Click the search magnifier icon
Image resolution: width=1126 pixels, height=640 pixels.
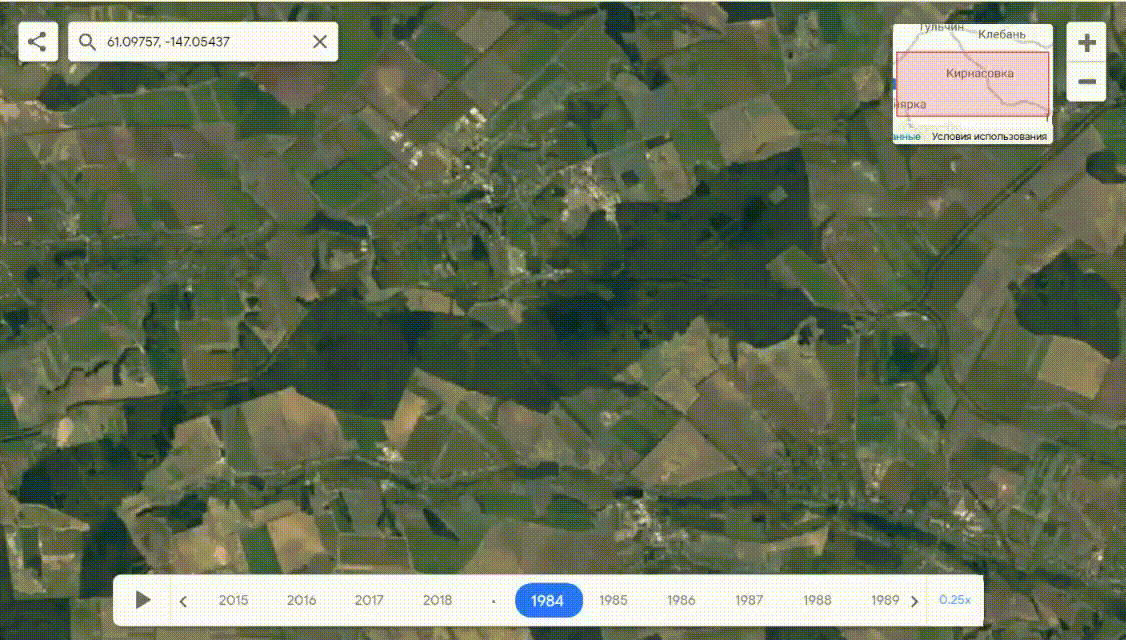tap(85, 42)
